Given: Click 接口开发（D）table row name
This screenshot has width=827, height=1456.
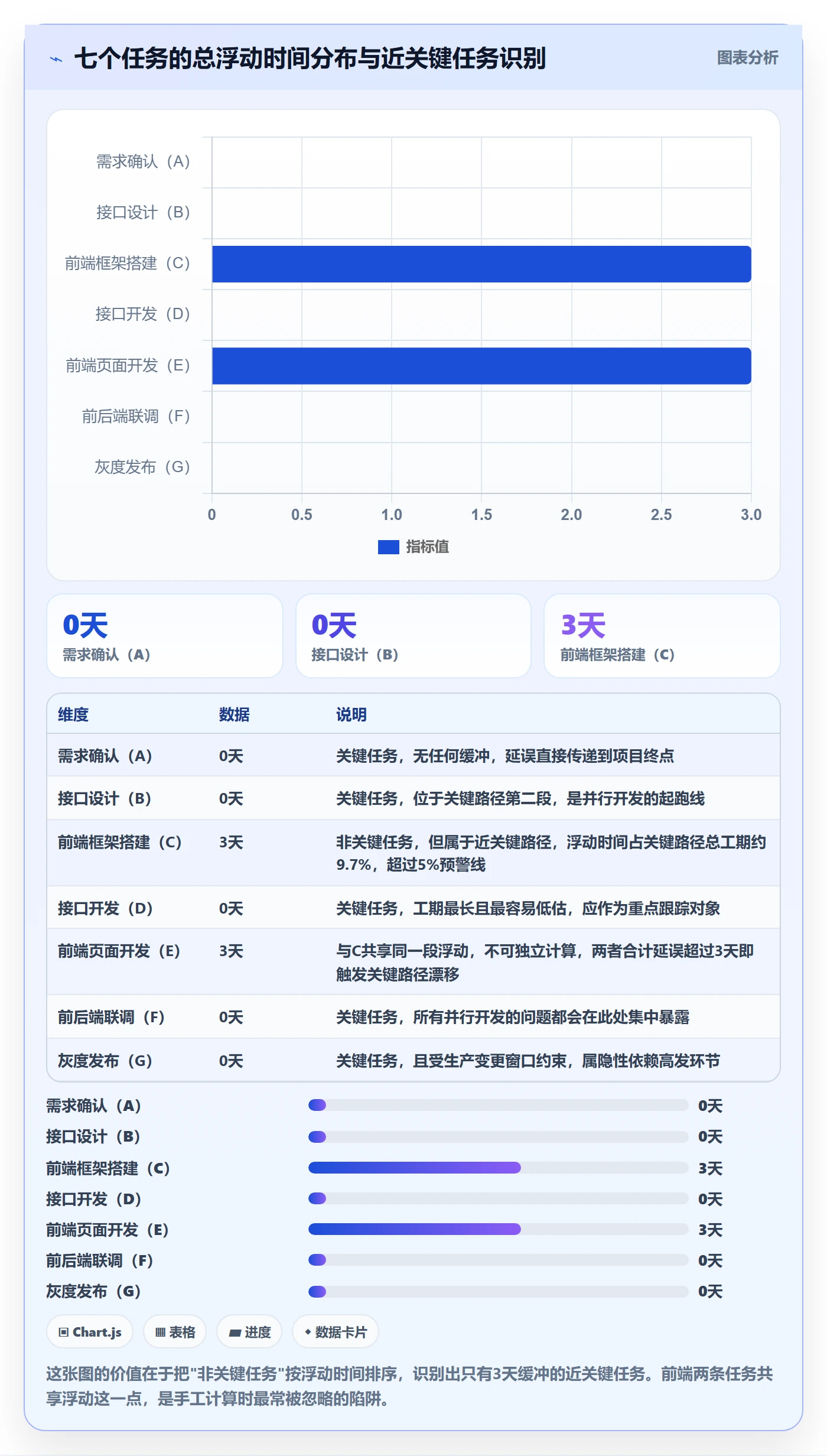Looking at the screenshot, I should click(106, 908).
